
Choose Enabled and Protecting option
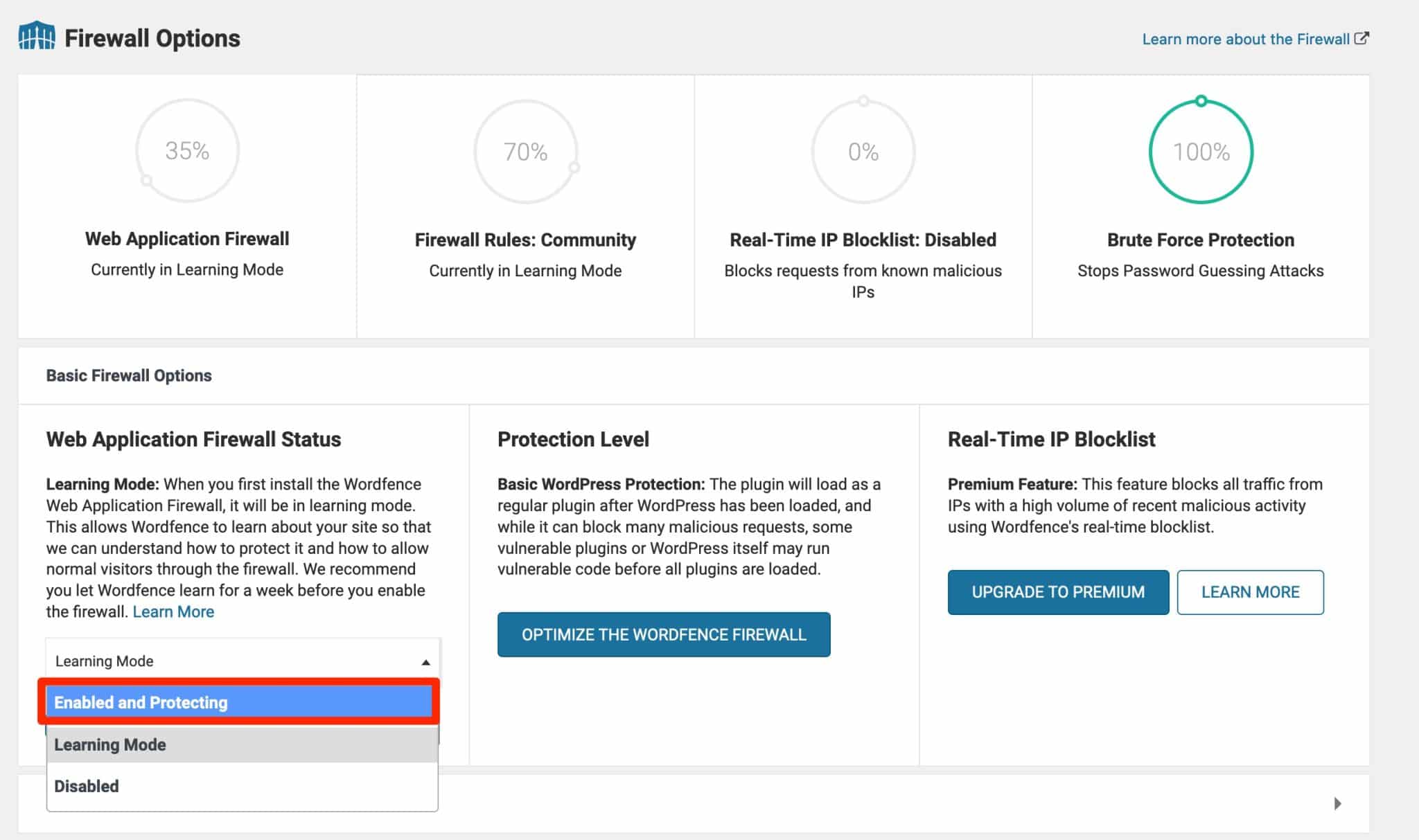coord(239,702)
